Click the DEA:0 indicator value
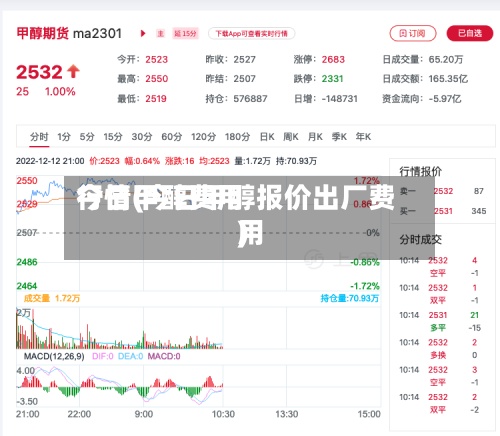 pos(130,356)
